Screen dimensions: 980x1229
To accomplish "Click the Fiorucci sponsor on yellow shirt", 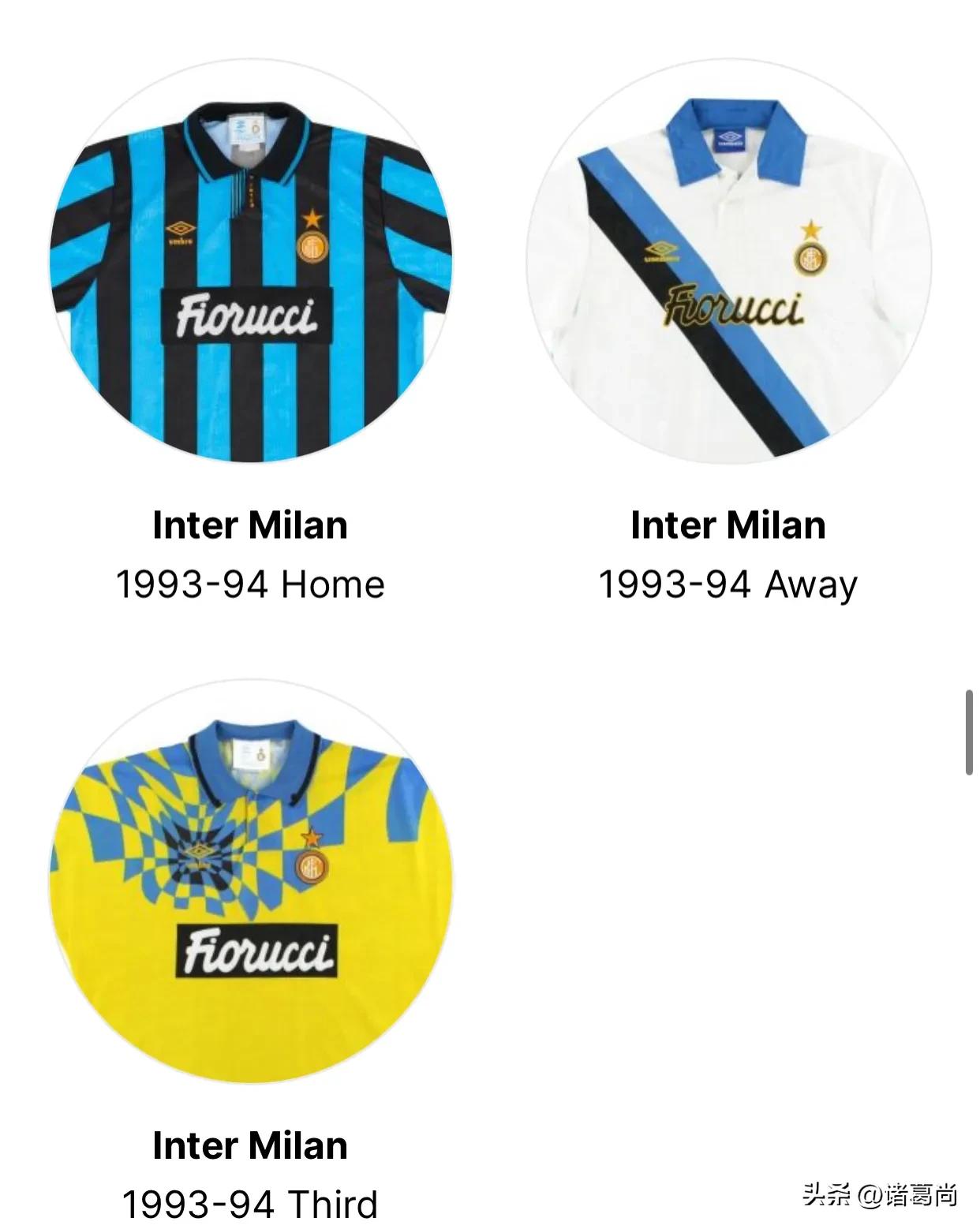I will point(257,951).
